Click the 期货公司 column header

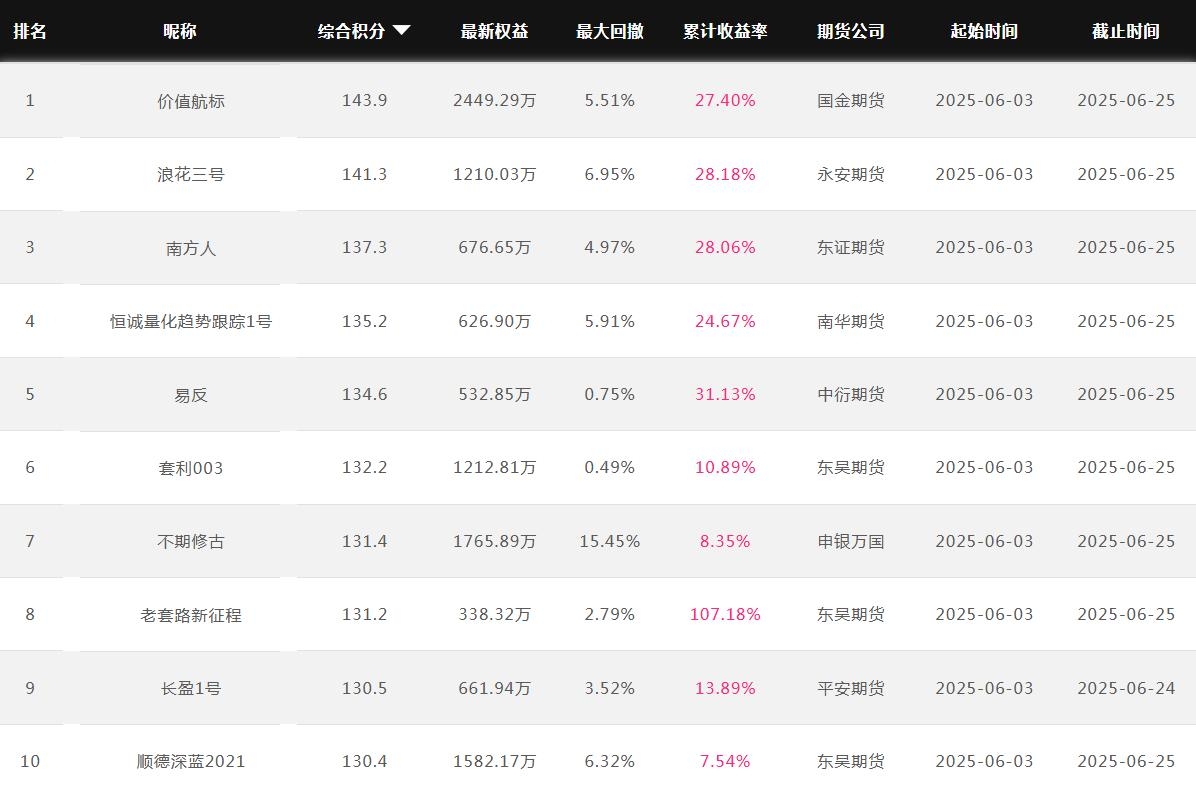(850, 31)
